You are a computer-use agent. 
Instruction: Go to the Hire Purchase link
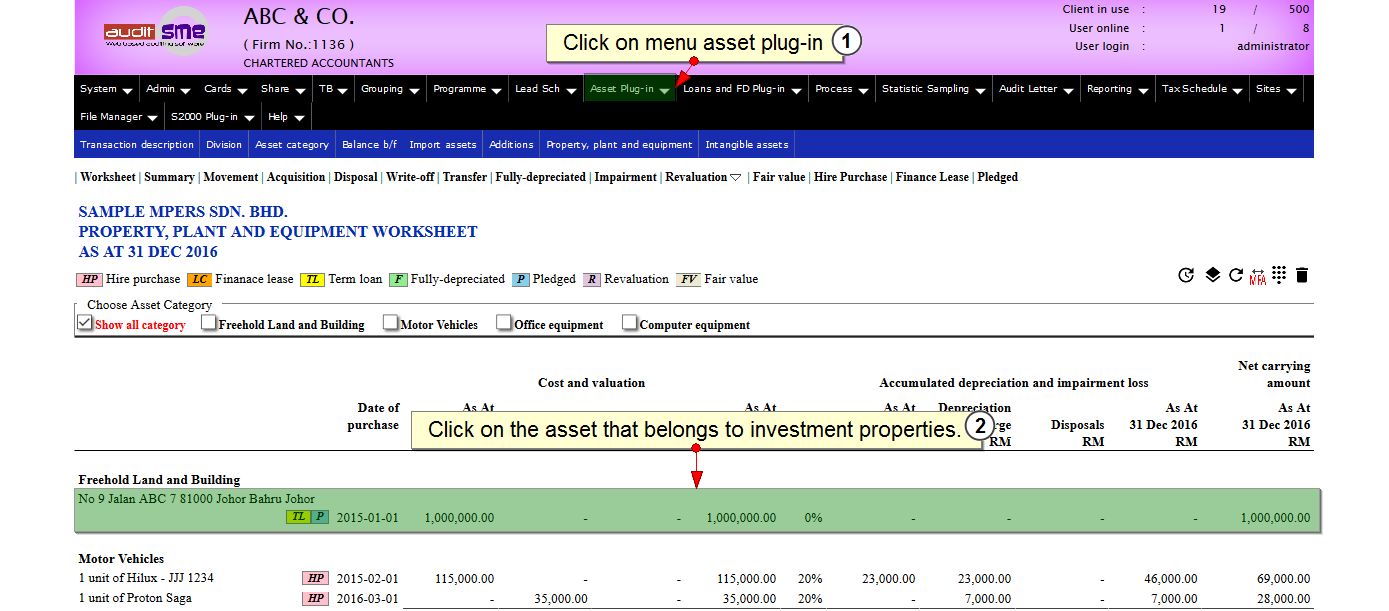(850, 177)
